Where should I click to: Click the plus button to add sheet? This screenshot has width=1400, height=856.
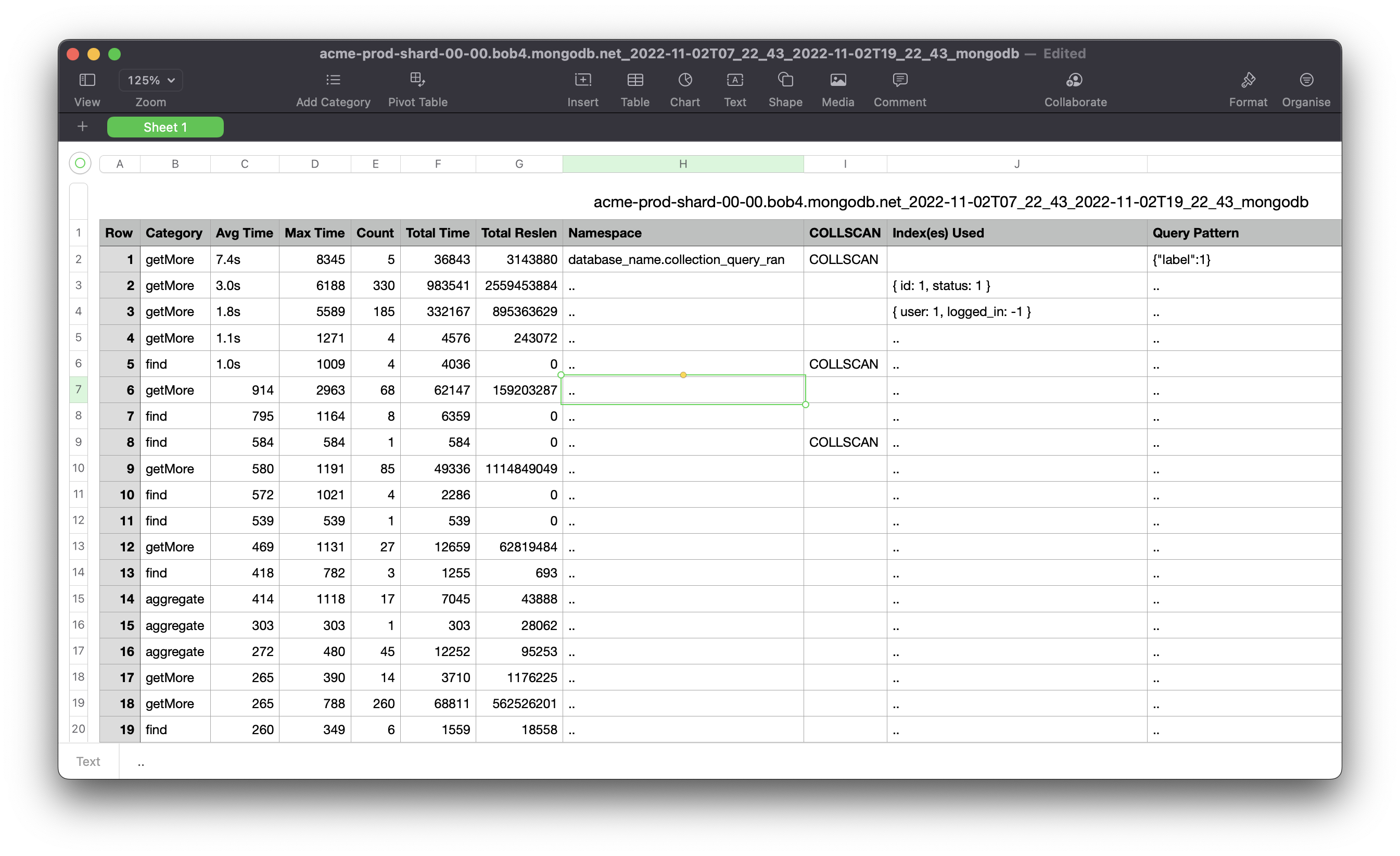[x=83, y=127]
